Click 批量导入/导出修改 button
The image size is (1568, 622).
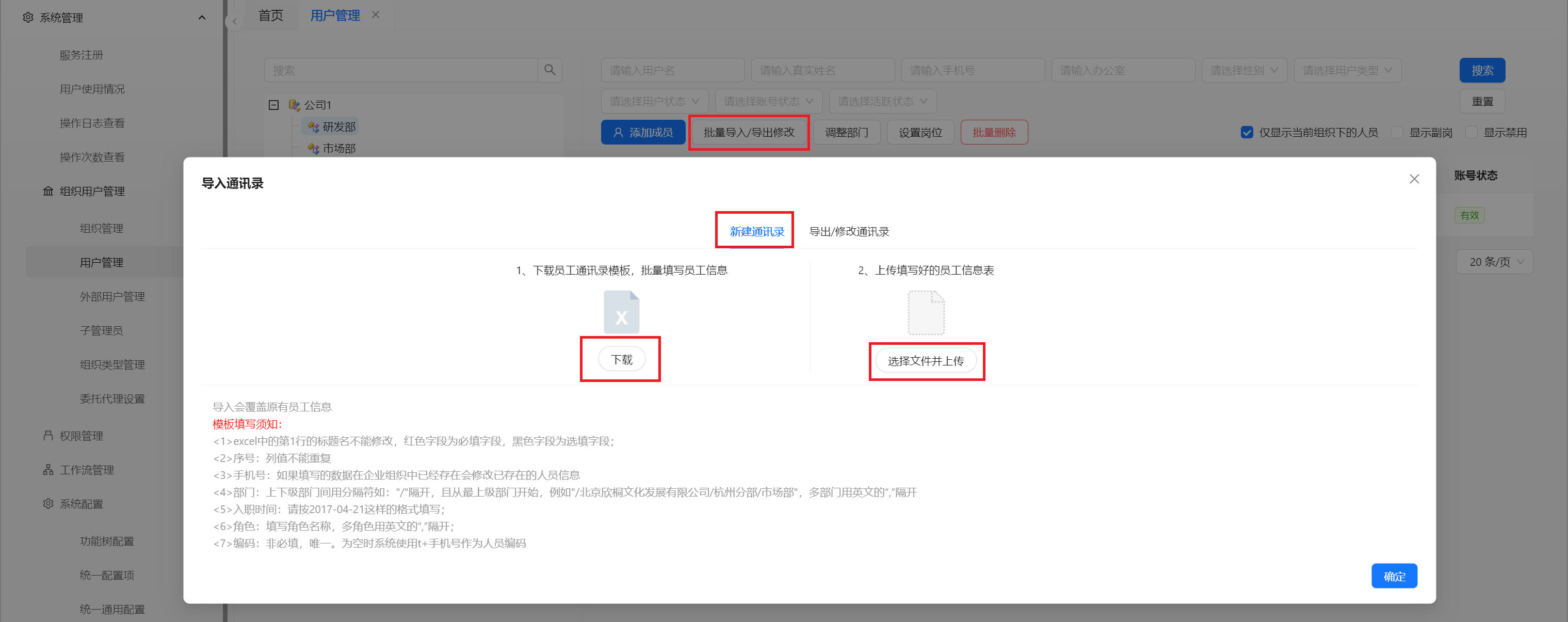pos(749,132)
